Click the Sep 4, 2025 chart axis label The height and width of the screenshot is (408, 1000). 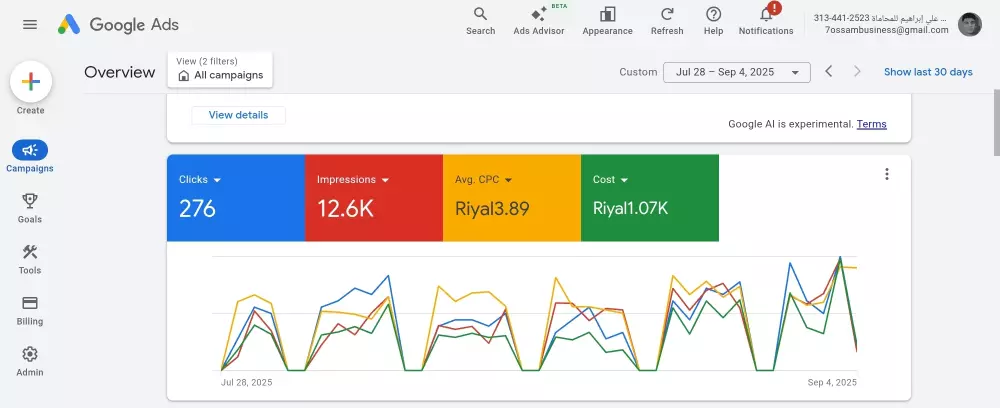click(x=832, y=382)
